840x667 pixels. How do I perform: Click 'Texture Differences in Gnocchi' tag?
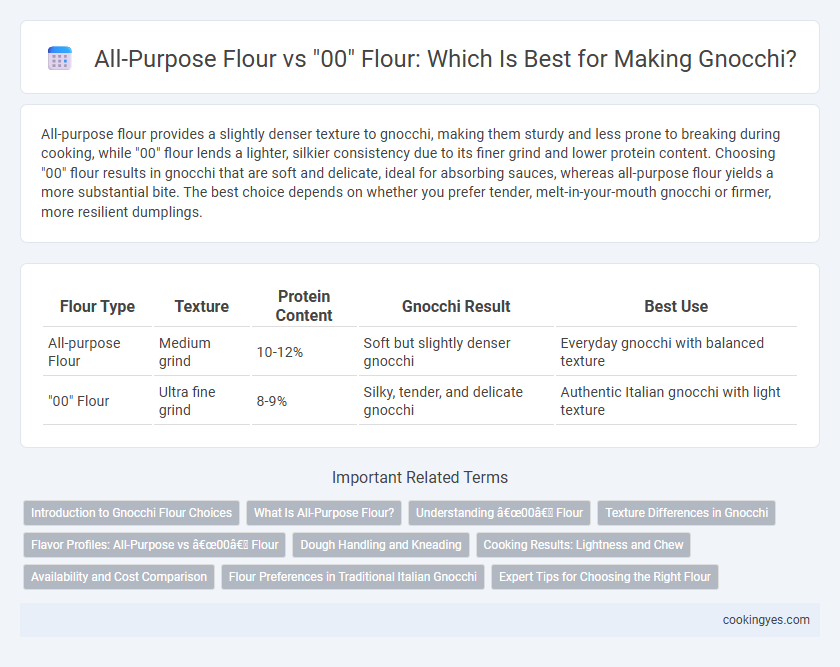[x=686, y=513]
